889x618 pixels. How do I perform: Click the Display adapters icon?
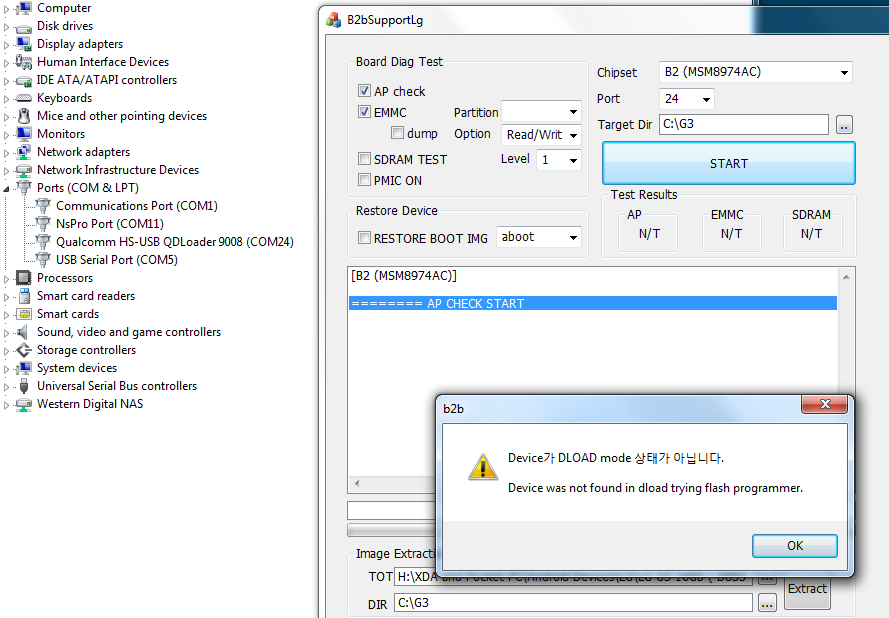click(24, 44)
